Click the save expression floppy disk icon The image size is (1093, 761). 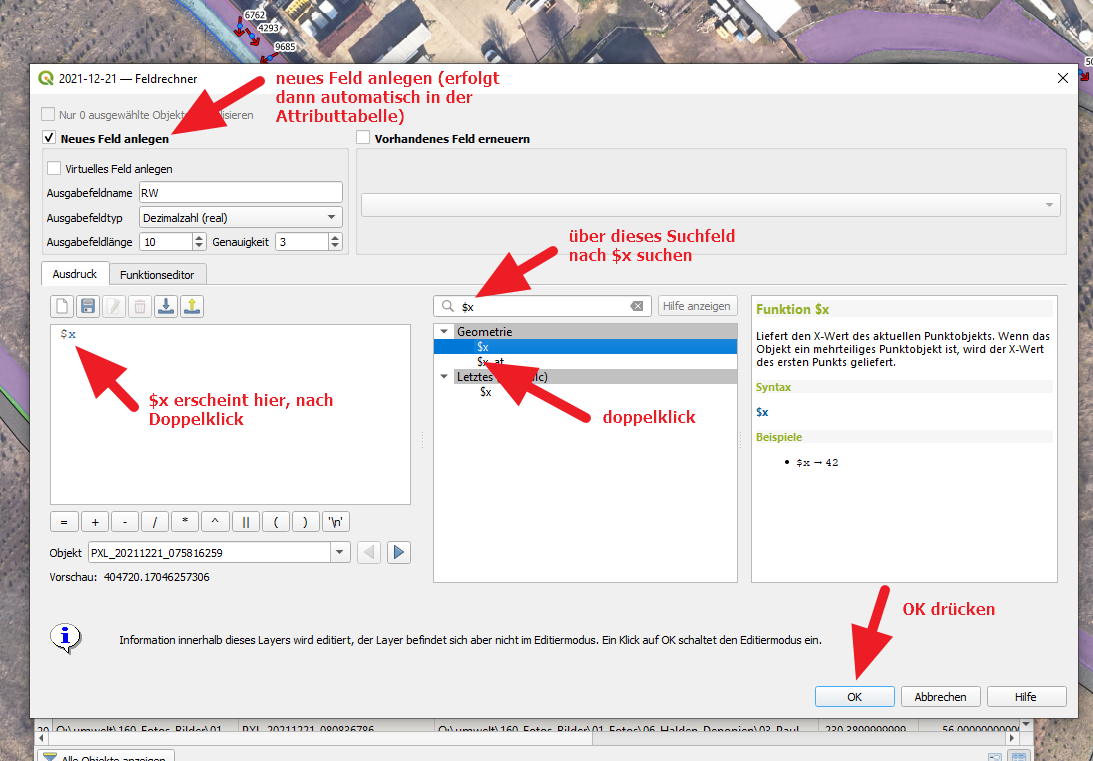(88, 307)
